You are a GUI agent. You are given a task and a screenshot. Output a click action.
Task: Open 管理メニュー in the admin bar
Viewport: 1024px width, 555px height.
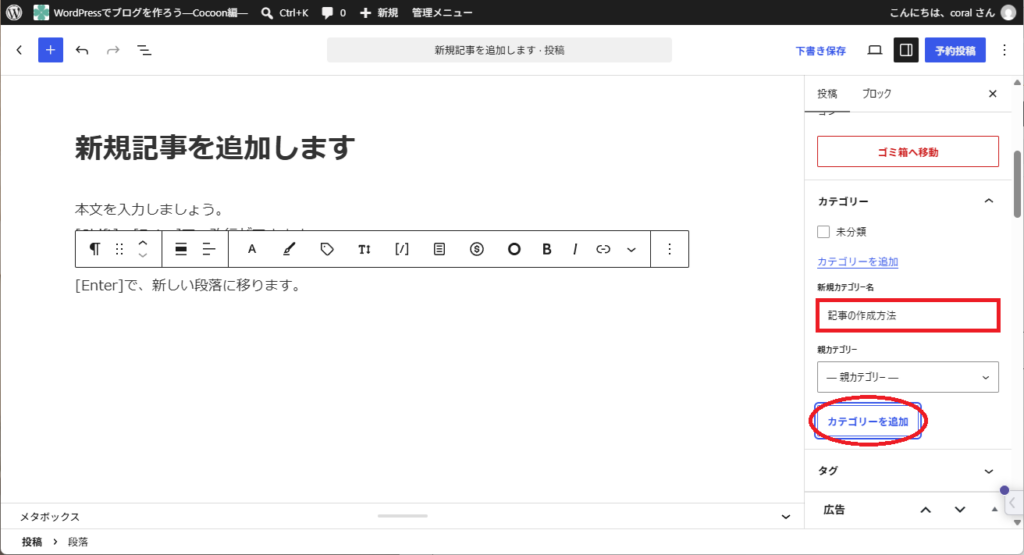[x=442, y=12]
